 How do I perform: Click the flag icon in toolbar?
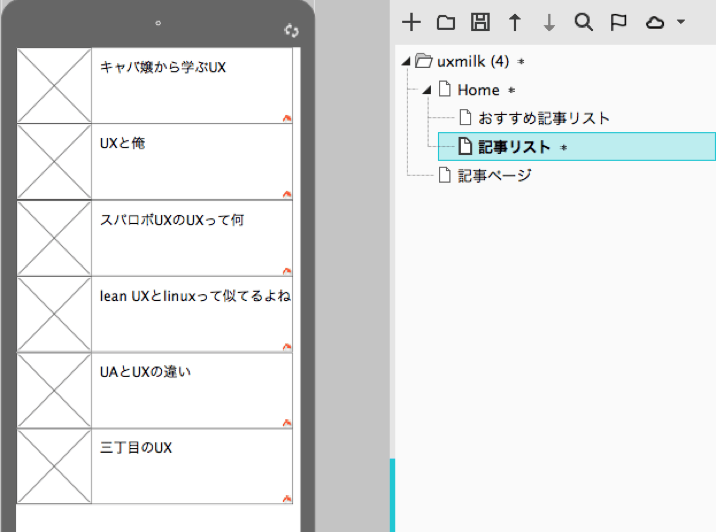[618, 22]
